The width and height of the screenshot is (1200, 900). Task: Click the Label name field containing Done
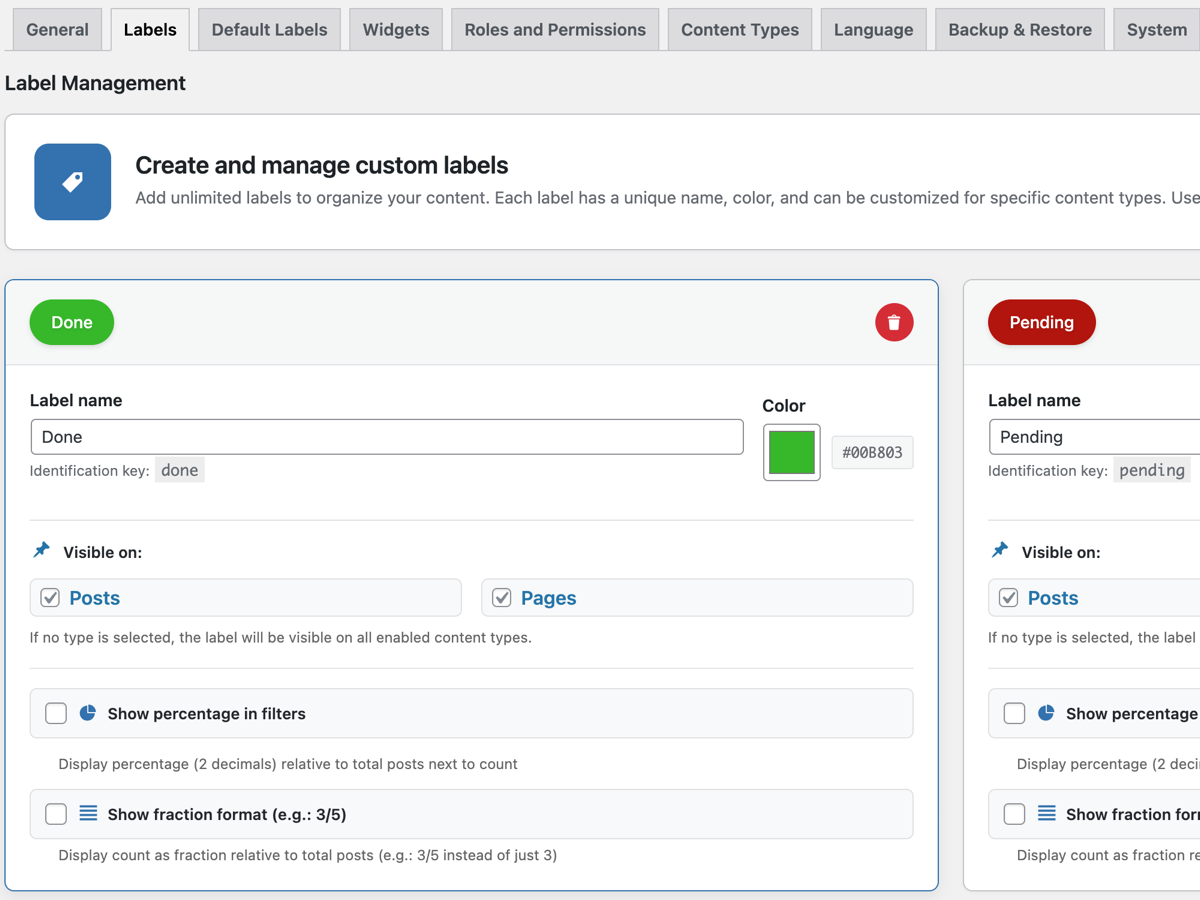pos(387,436)
